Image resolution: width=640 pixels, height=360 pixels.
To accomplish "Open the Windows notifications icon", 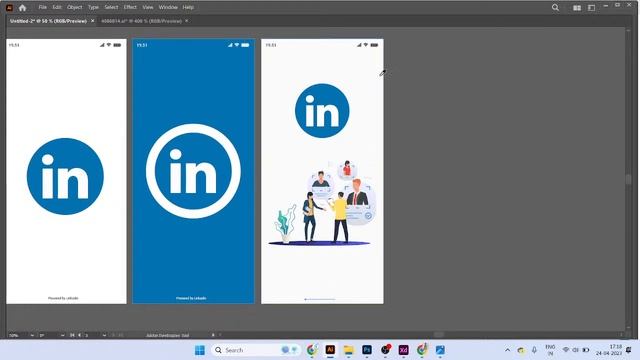I will tap(629, 350).
